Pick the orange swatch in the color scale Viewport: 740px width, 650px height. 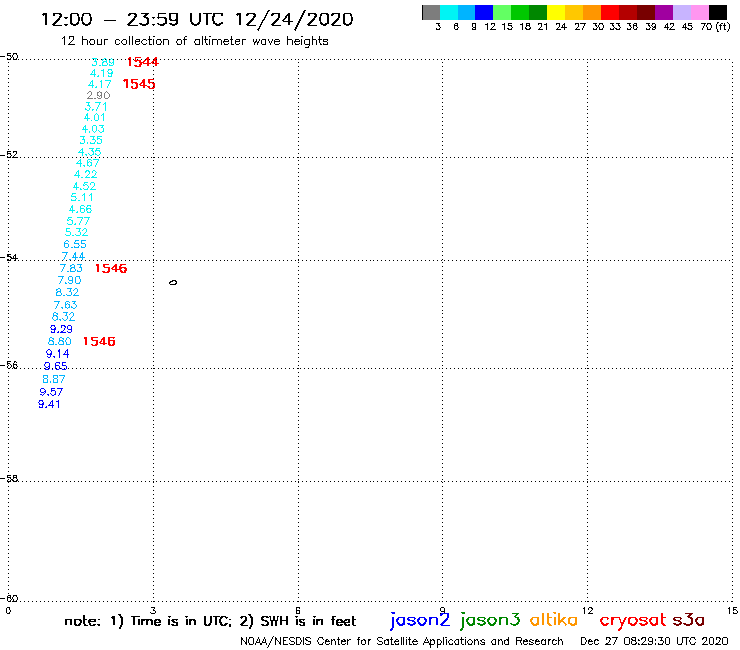592,12
